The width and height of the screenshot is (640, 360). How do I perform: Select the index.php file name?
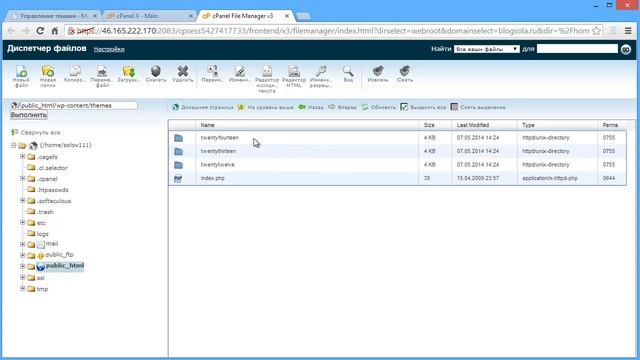point(213,178)
